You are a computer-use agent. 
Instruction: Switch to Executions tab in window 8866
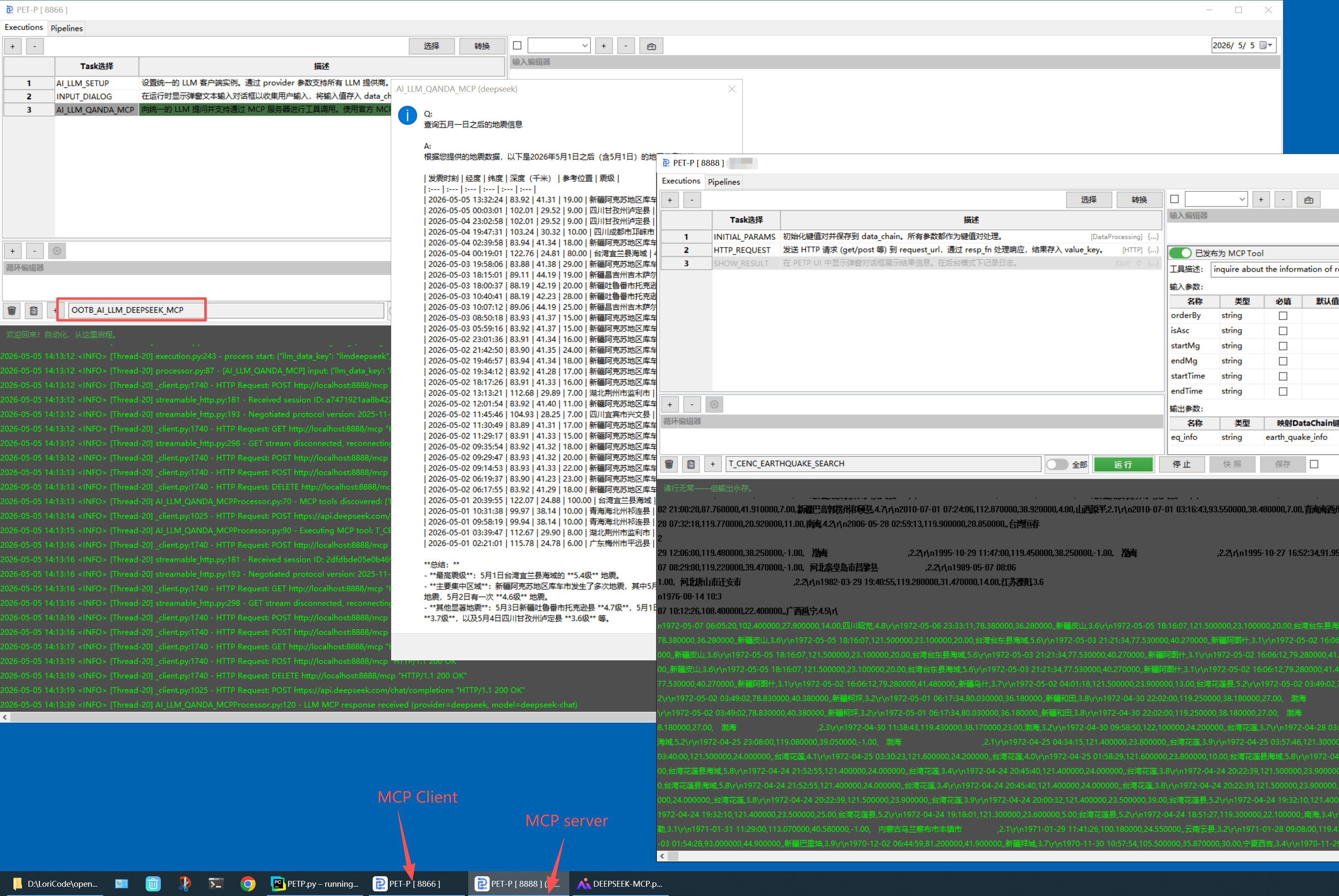click(24, 27)
